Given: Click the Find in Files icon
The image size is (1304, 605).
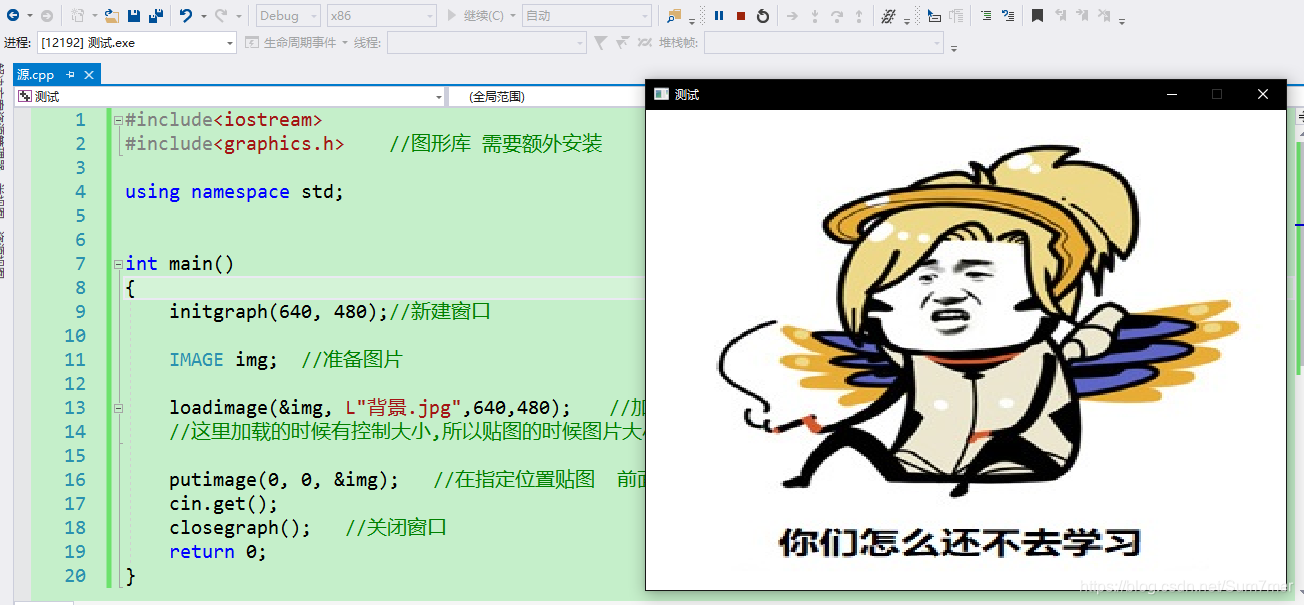Looking at the screenshot, I should 674,16.
